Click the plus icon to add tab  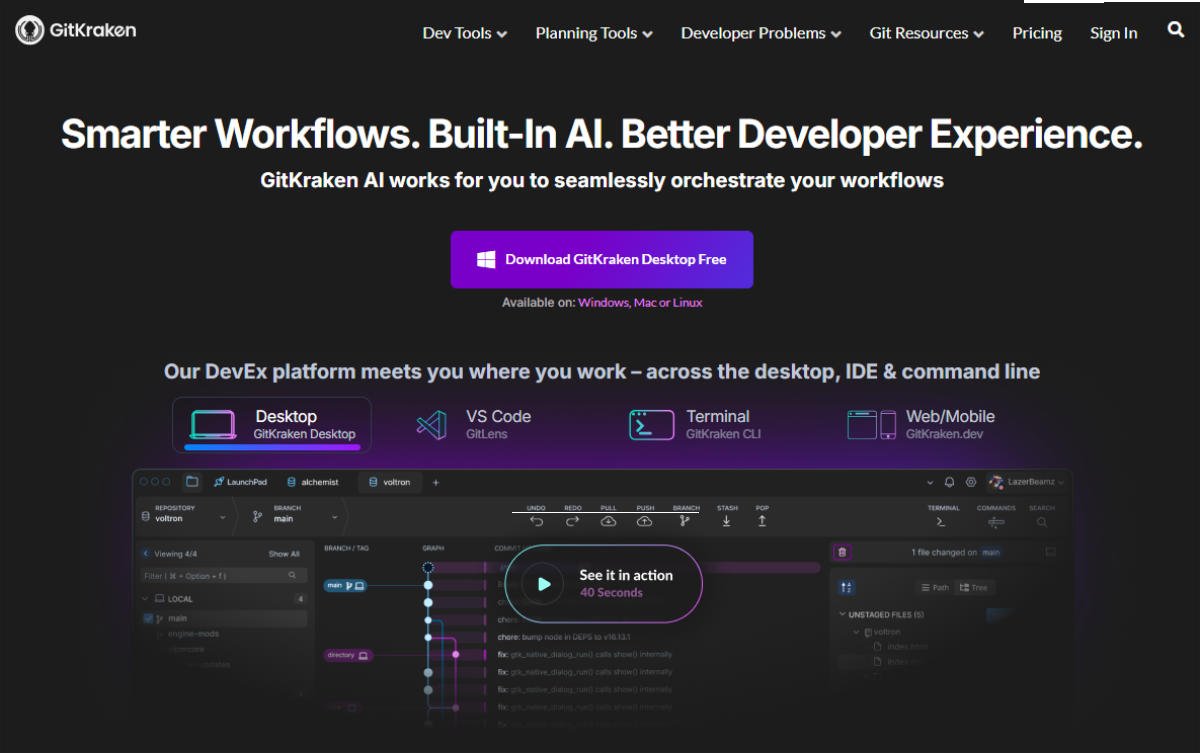pyautogui.click(x=435, y=482)
